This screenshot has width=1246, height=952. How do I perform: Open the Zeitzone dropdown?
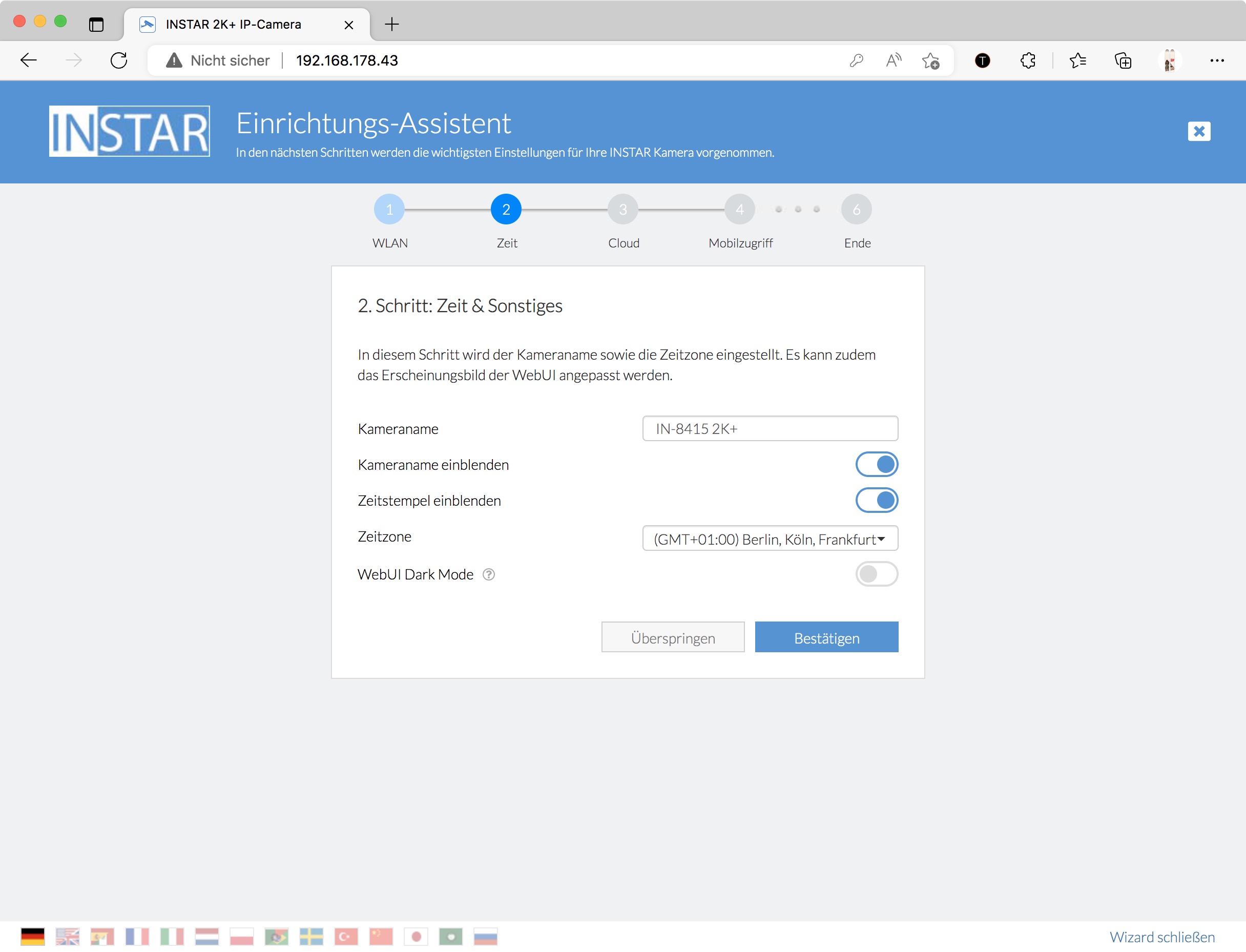click(770, 539)
